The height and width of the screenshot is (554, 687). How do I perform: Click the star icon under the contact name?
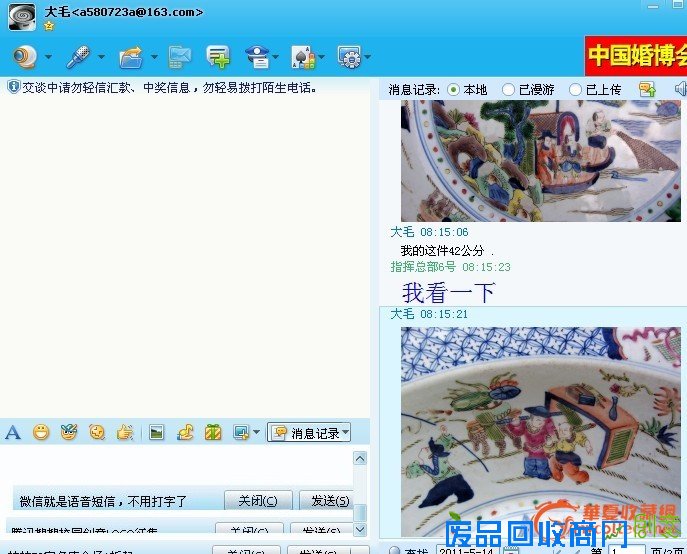coord(49,26)
